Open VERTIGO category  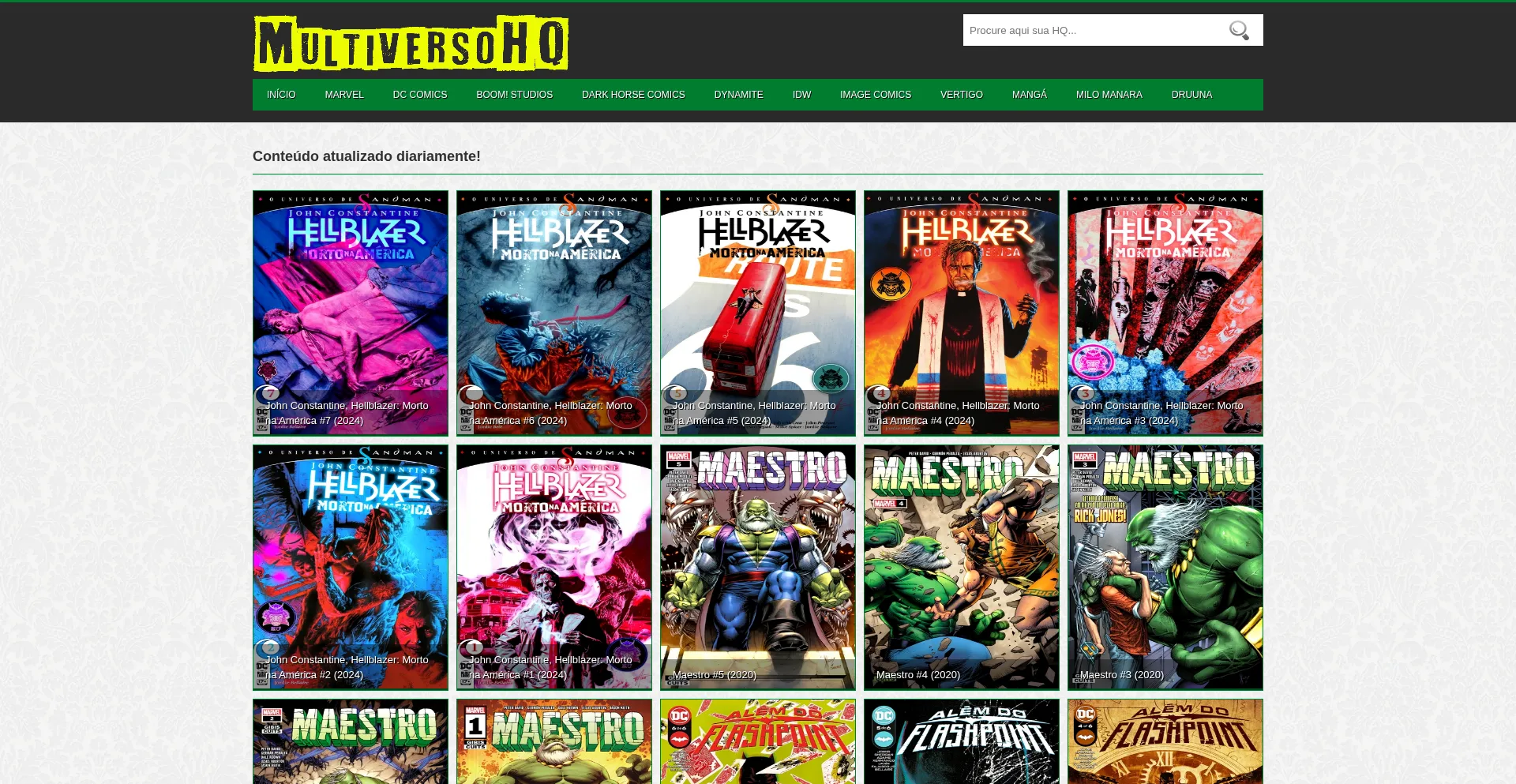962,95
